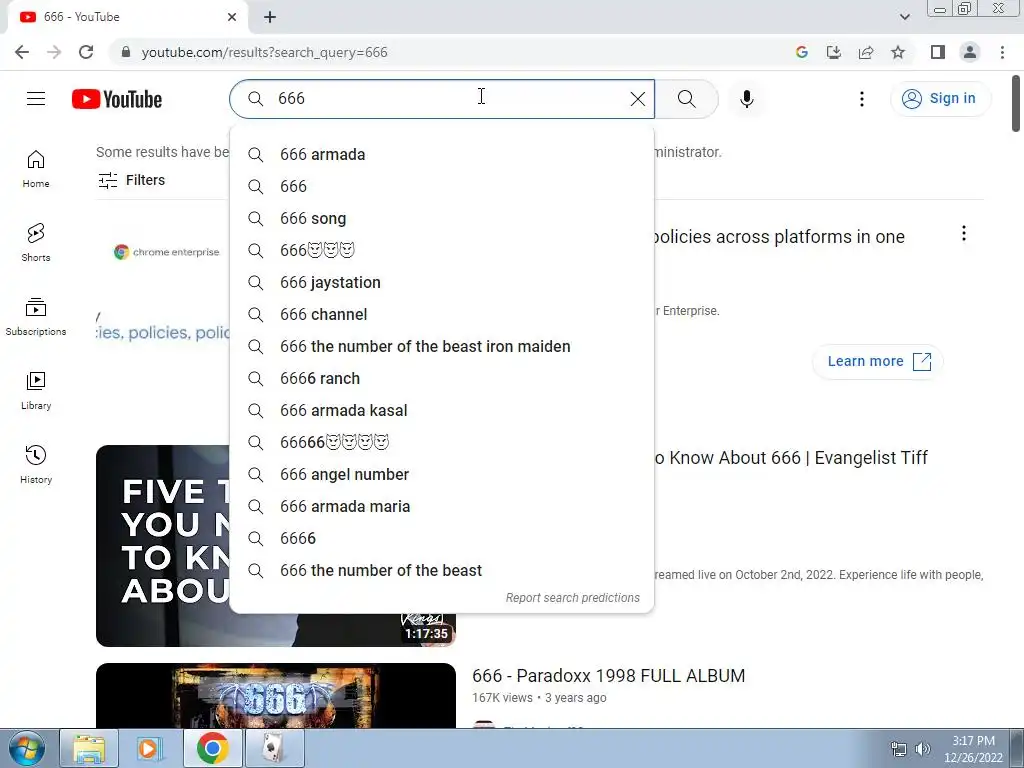Screen dimensions: 1024x768
Task: Click the Evangelist Tiff video title
Action: 790,458
